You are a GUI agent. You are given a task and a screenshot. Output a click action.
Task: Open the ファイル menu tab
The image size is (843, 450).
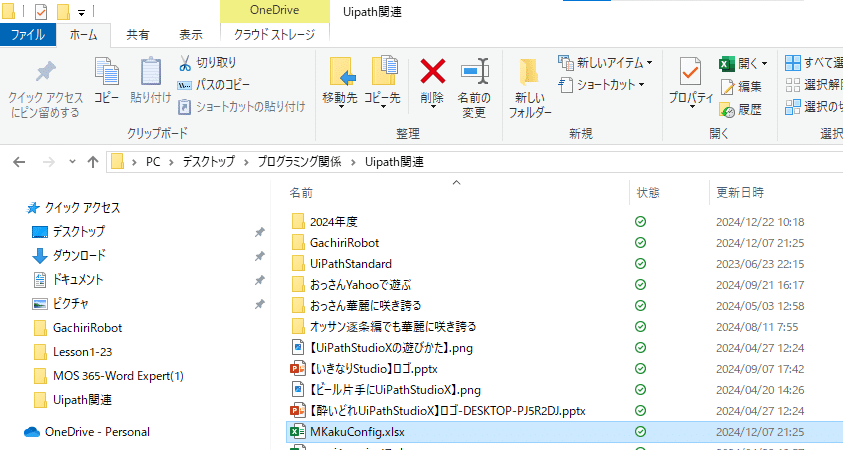(28, 35)
